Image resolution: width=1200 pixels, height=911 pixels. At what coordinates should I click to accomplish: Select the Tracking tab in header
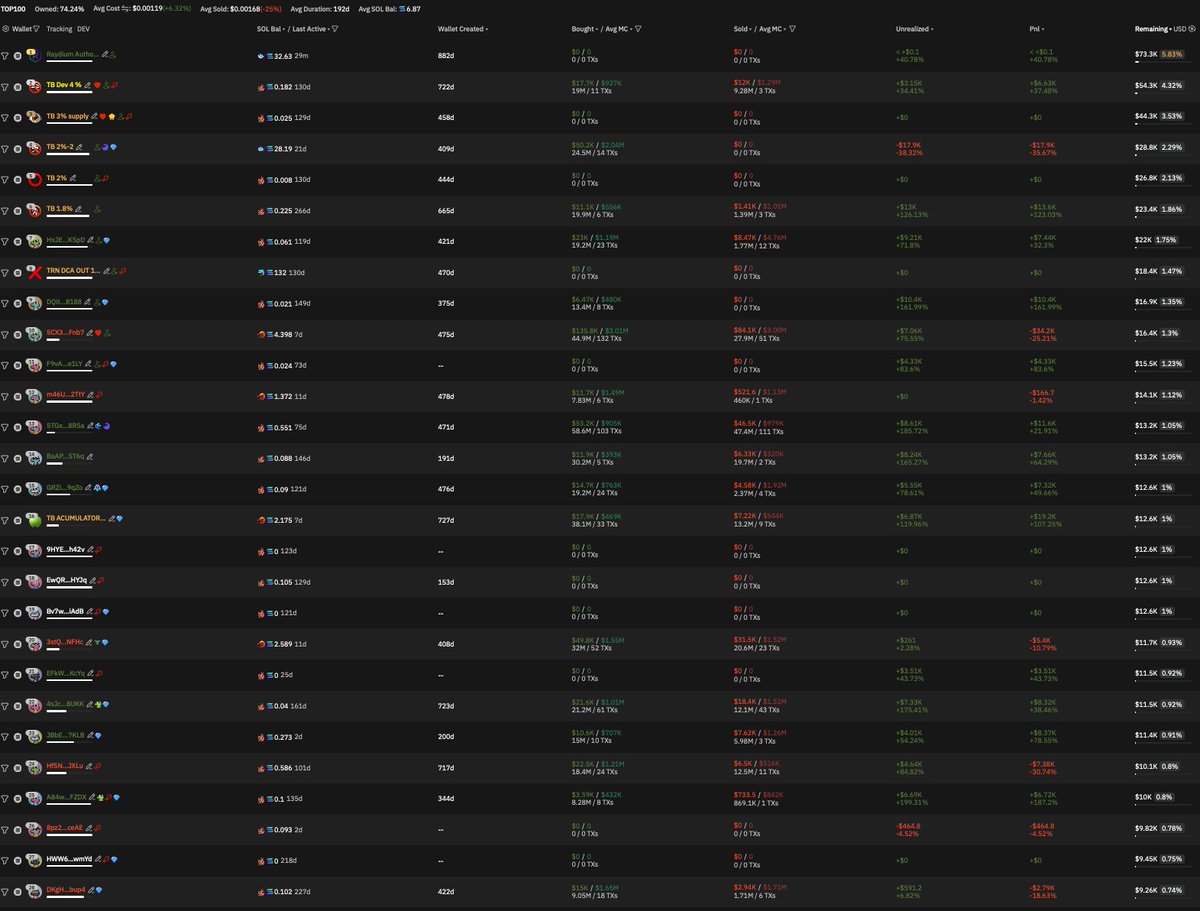tap(59, 29)
